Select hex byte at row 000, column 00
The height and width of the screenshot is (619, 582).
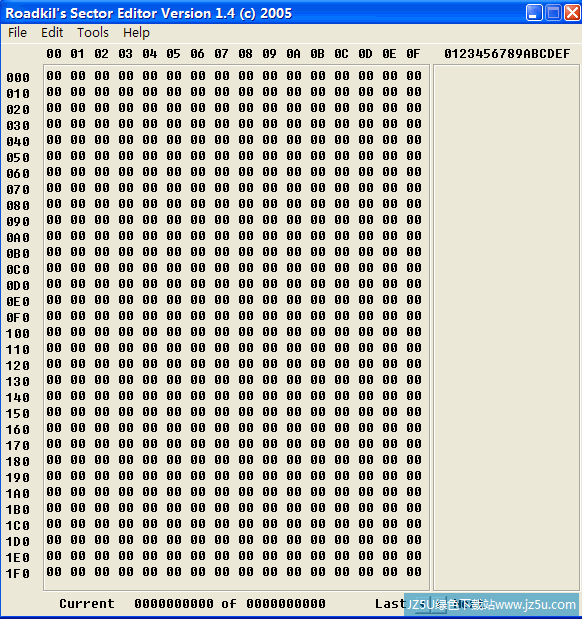click(54, 75)
